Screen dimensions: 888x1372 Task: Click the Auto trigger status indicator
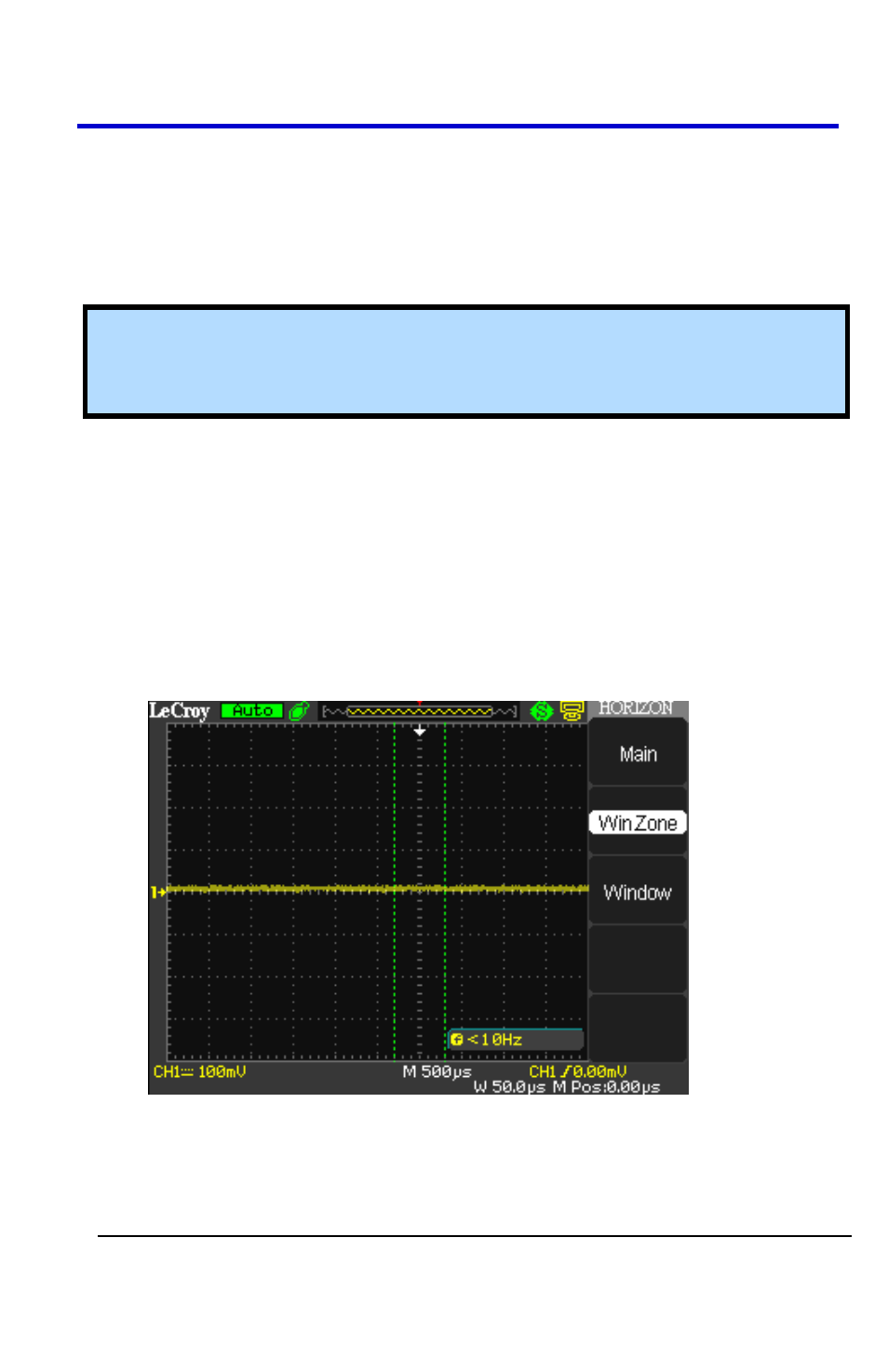point(252,711)
